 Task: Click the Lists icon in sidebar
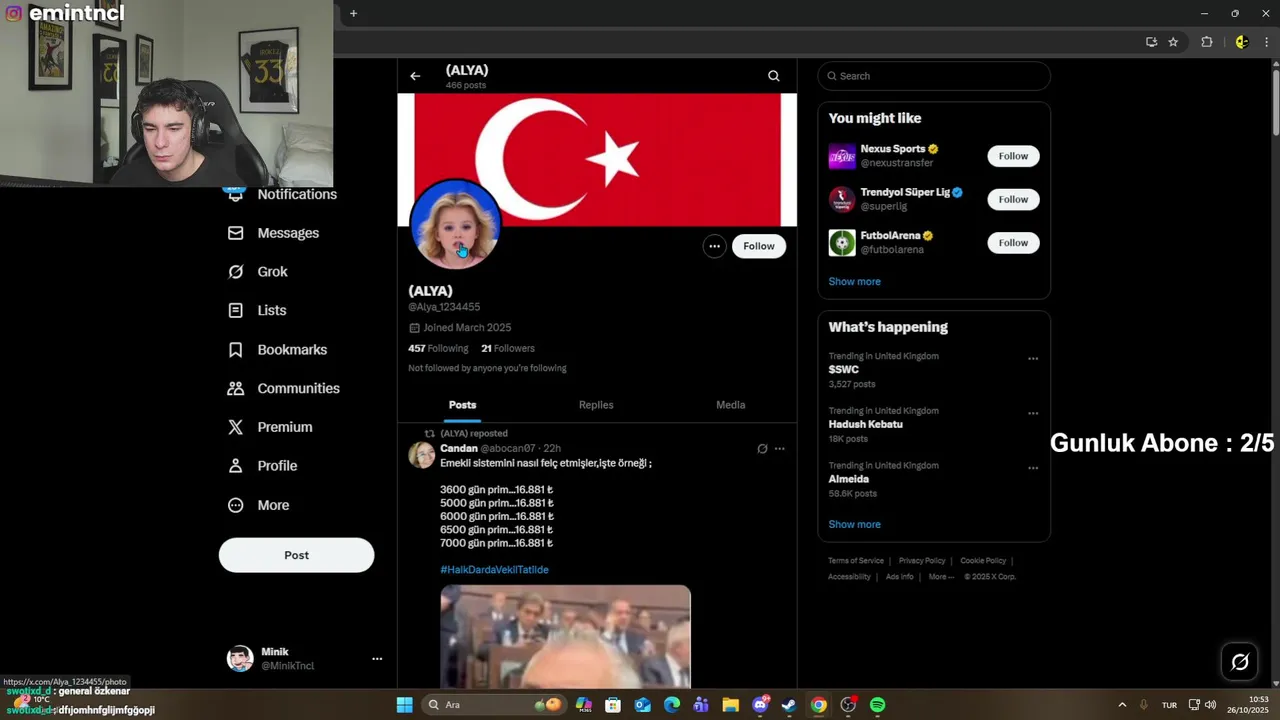[x=236, y=311]
